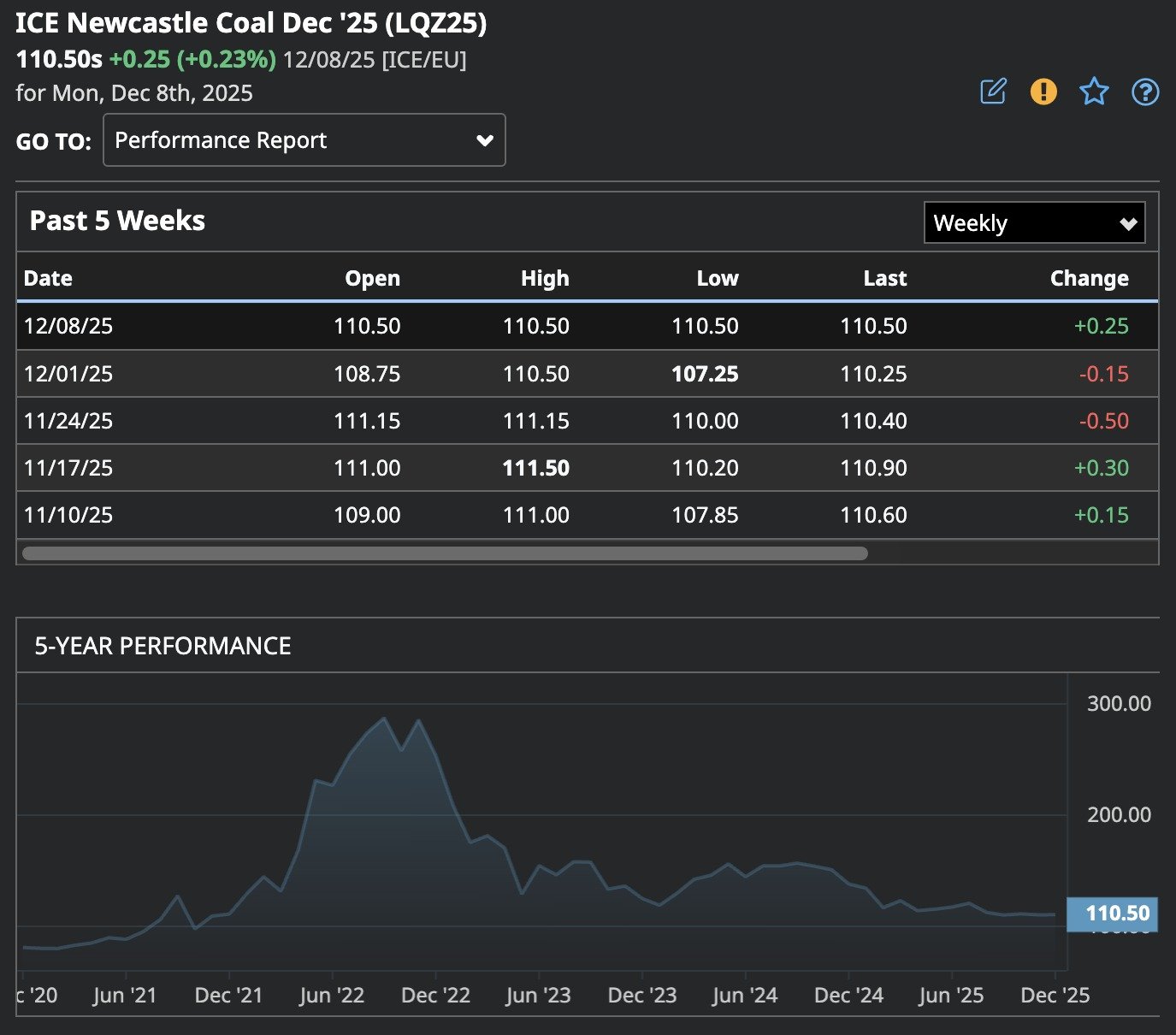1176x1035 pixels.
Task: Sort table by Date column header
Action: click(48, 278)
